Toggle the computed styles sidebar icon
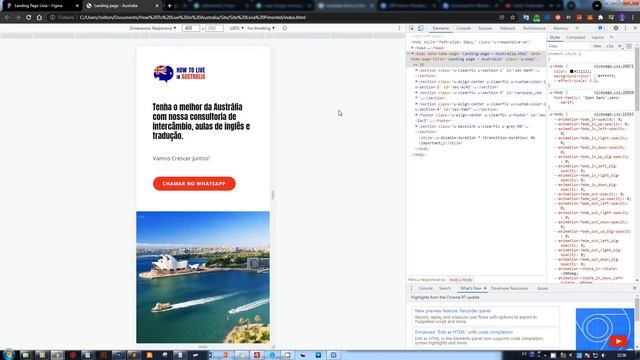 point(629,46)
